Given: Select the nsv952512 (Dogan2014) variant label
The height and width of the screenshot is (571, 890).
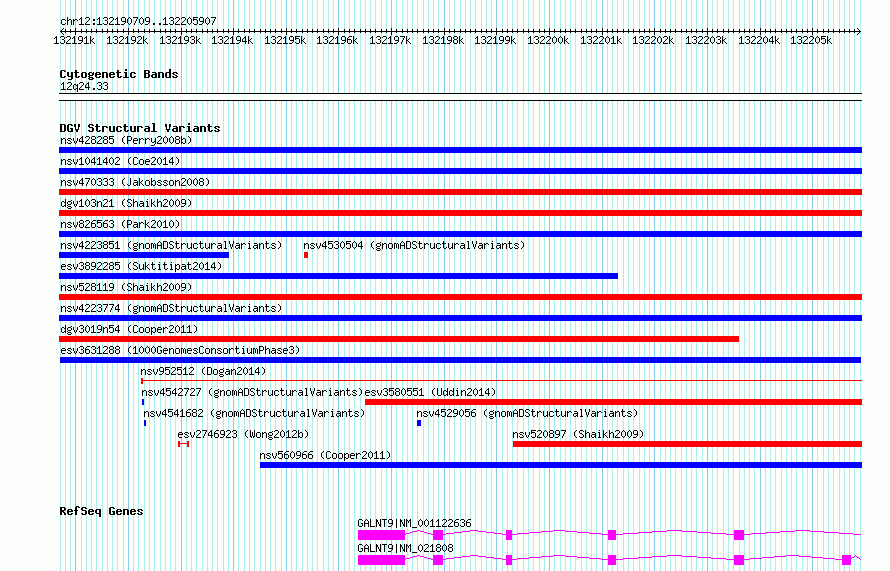Looking at the screenshot, I should [x=203, y=371].
